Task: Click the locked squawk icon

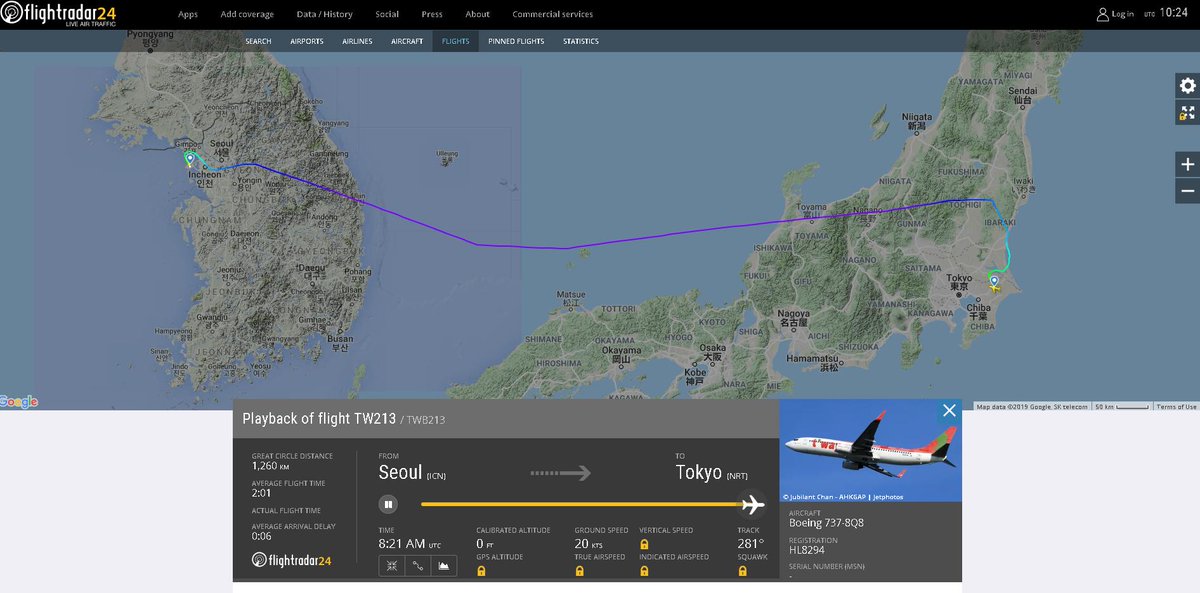Action: pos(742,571)
